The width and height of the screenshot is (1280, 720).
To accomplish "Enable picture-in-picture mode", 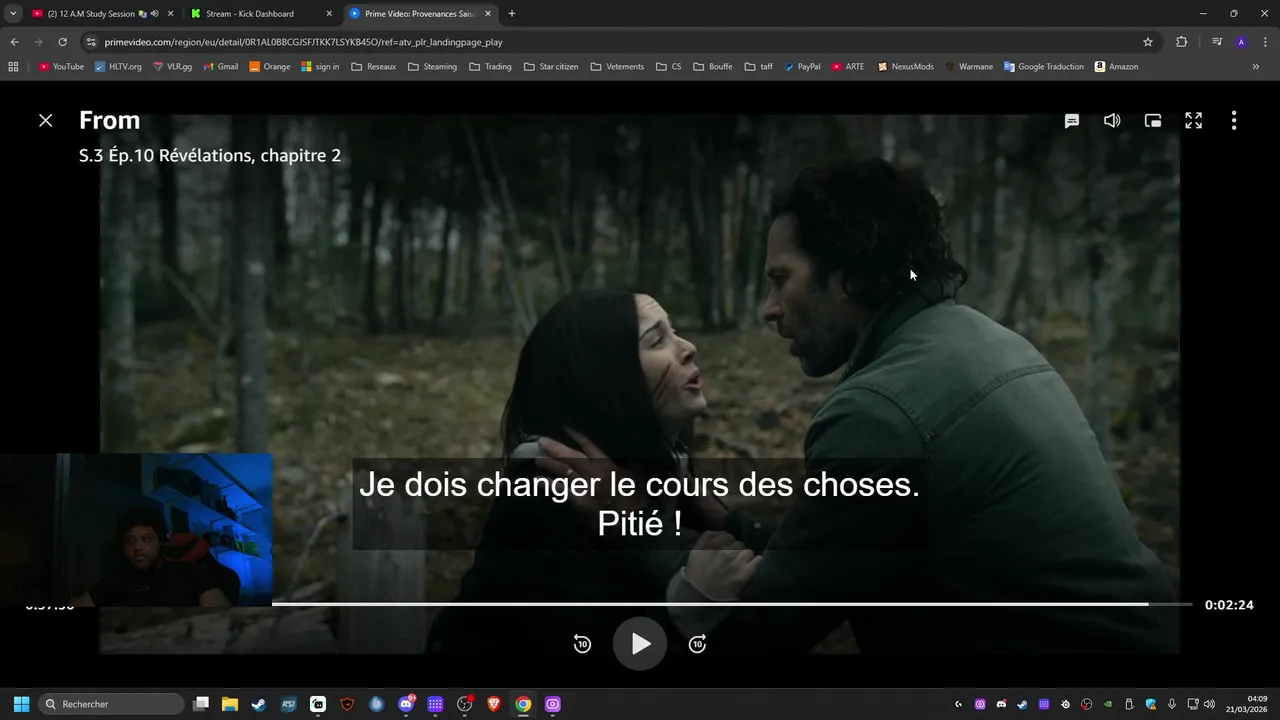I will pyautogui.click(x=1153, y=120).
